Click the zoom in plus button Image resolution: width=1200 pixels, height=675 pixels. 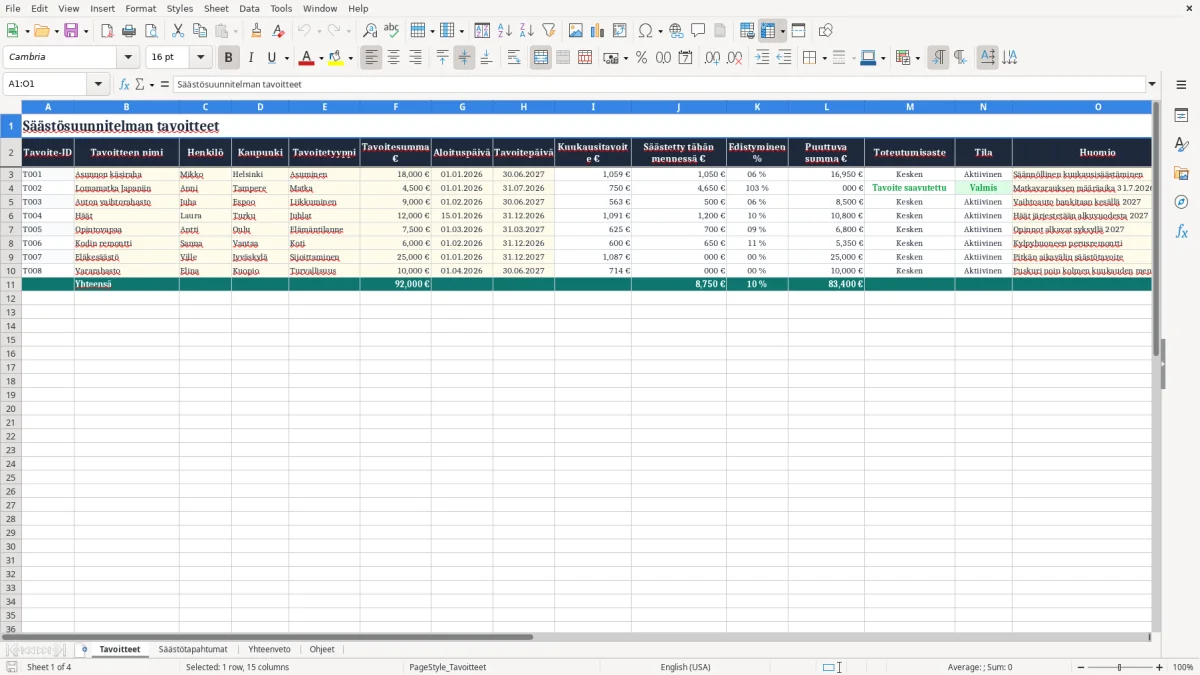(1160, 667)
